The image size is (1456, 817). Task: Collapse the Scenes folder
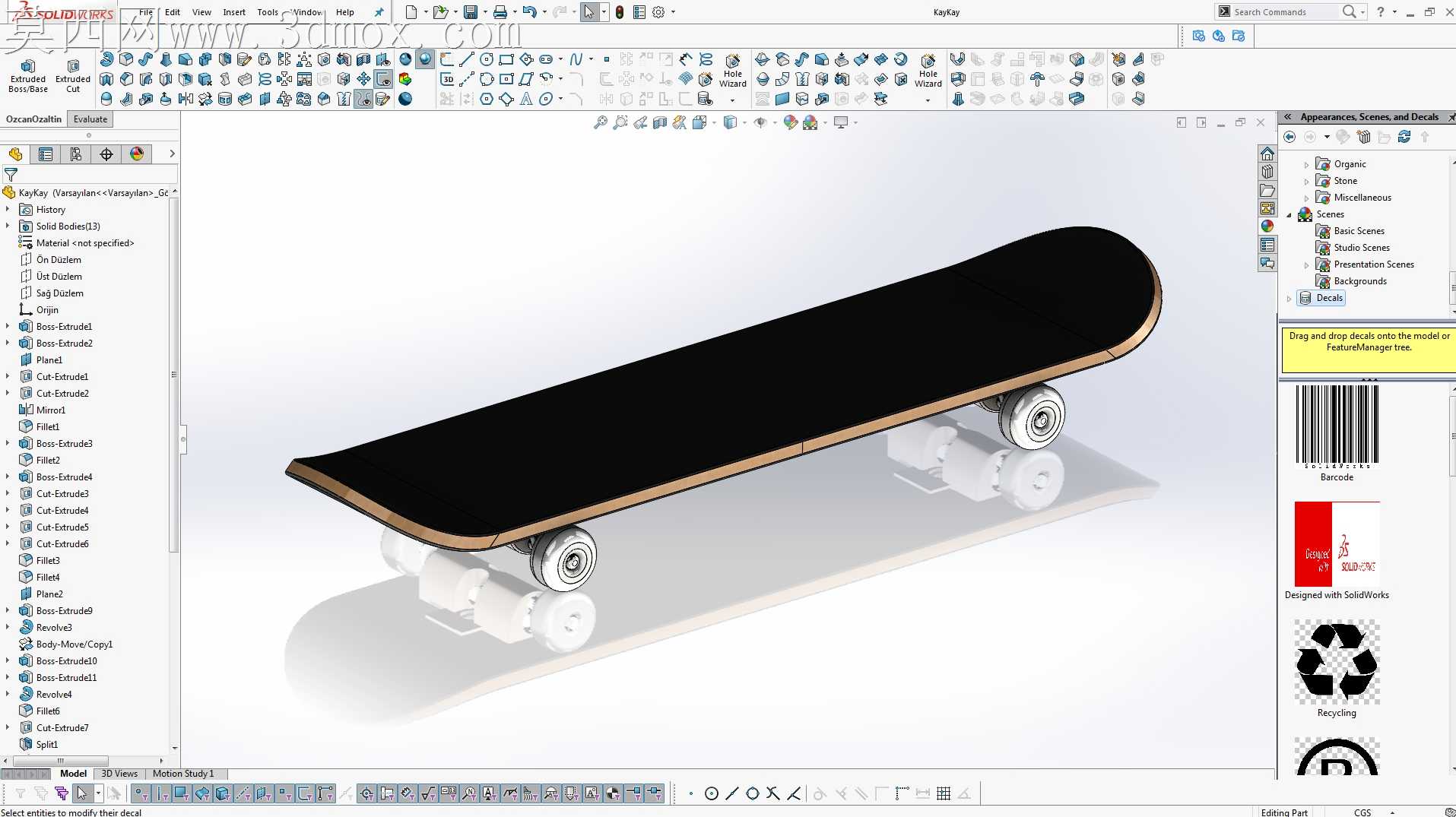tap(1289, 215)
